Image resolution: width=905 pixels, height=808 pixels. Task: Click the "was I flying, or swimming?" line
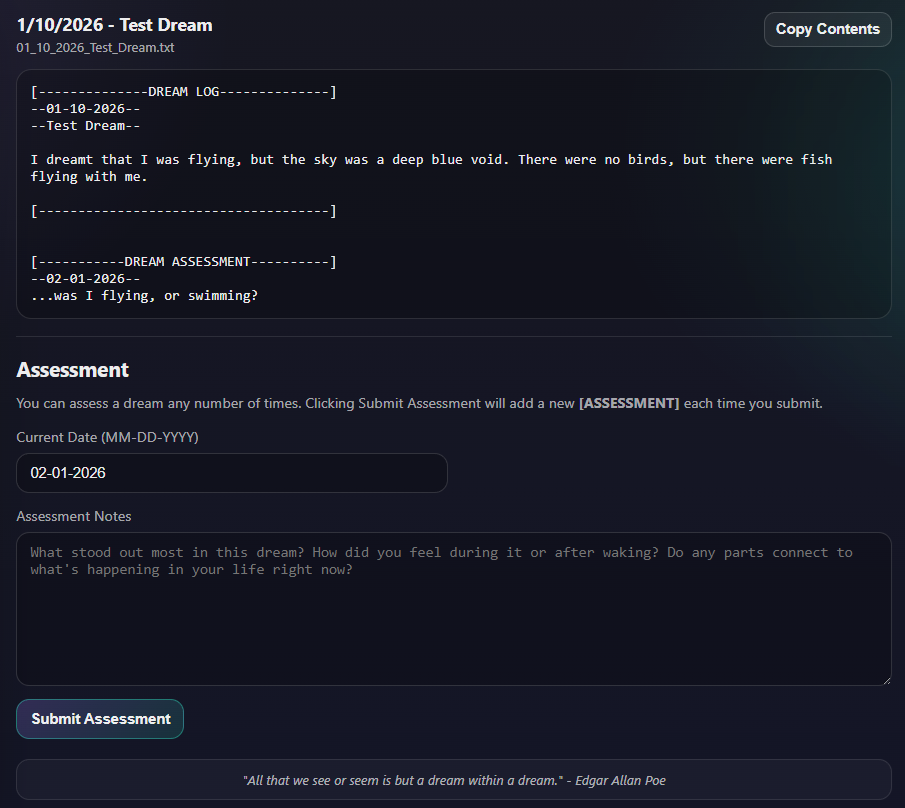[144, 296]
